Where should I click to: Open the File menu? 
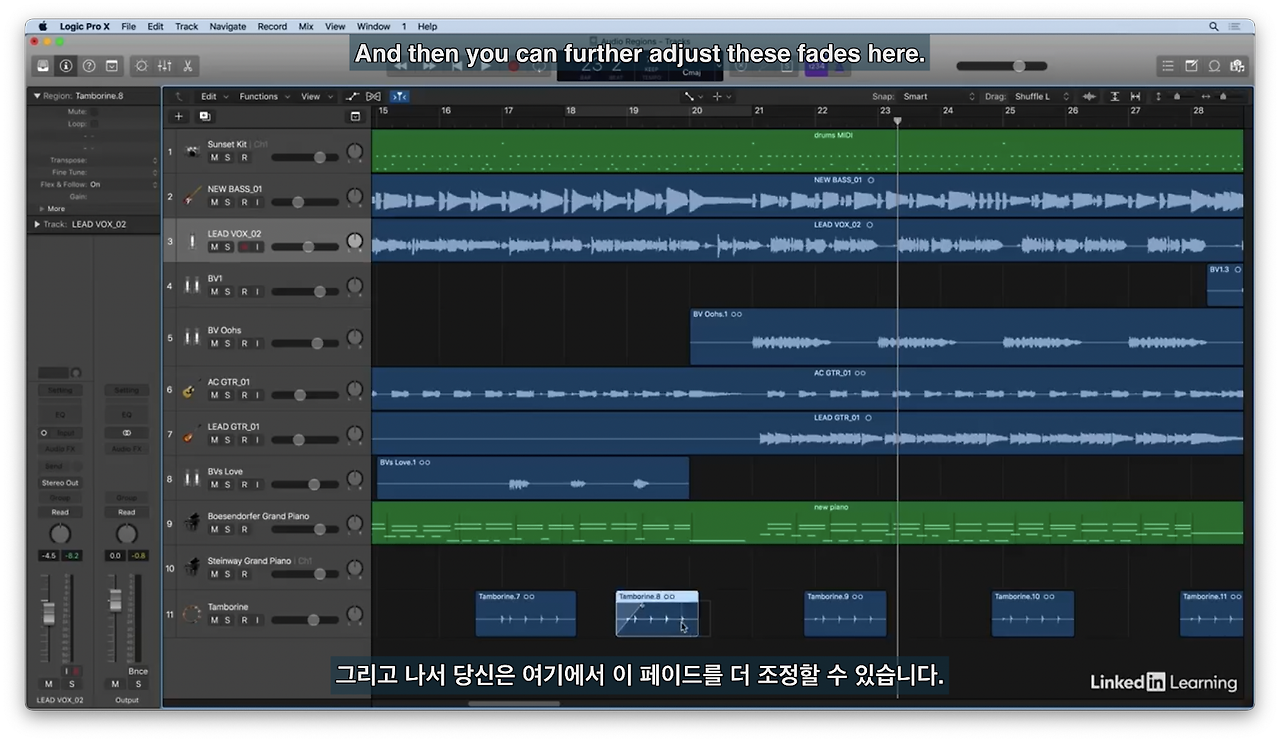[128, 27]
